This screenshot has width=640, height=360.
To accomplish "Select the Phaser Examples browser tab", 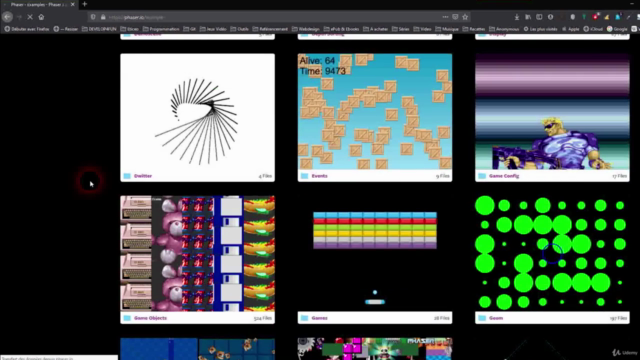I will [x=39, y=4].
